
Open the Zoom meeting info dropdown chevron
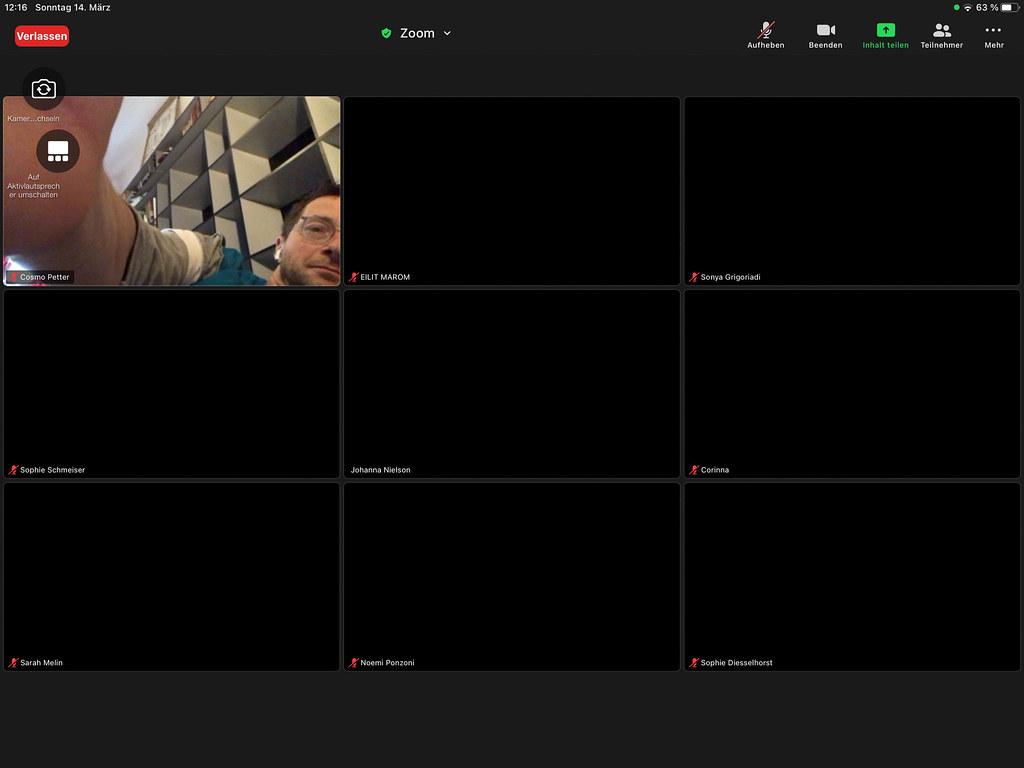pyautogui.click(x=447, y=33)
